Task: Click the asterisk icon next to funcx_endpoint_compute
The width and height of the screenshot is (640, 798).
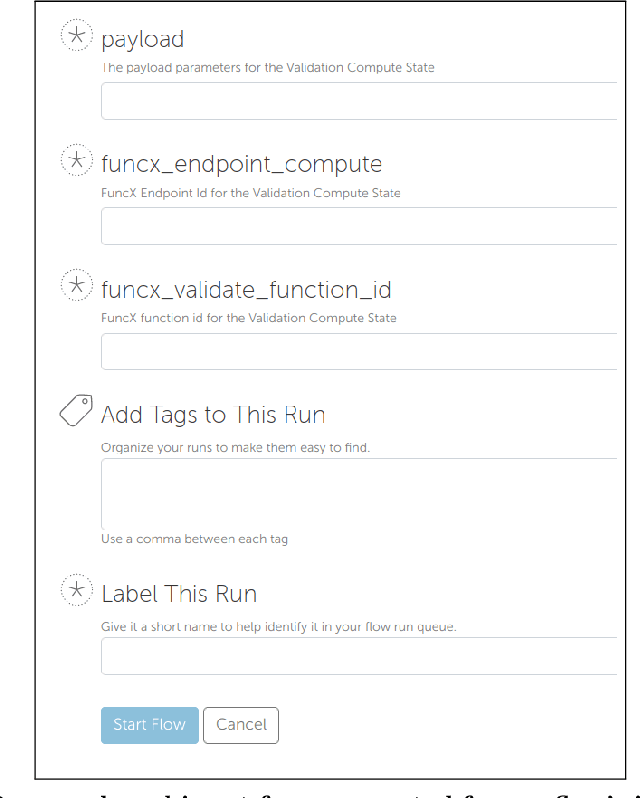Action: 76,160
